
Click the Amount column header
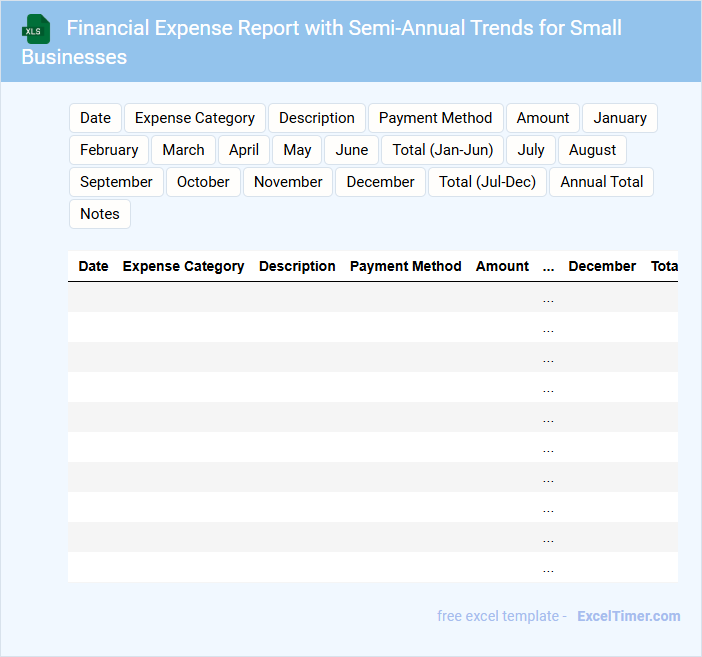point(502,266)
